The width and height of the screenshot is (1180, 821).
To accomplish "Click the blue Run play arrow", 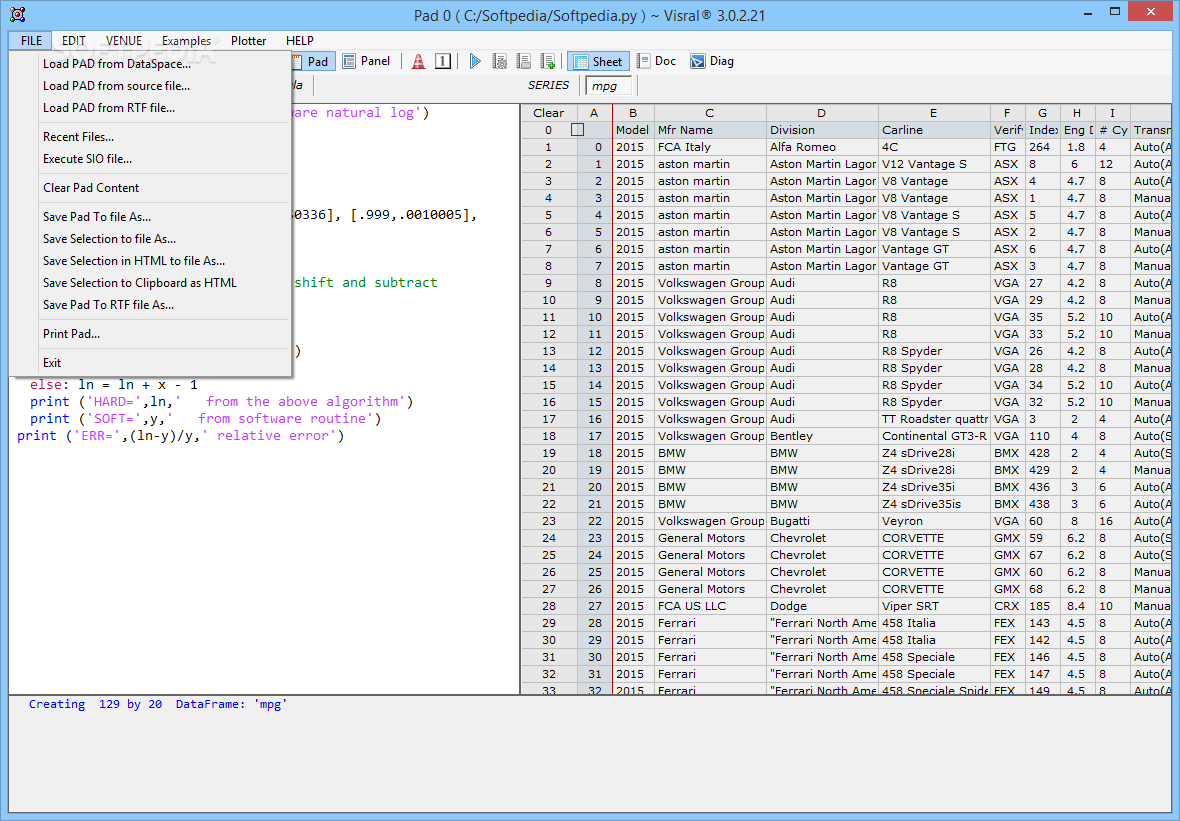I will click(x=475, y=62).
